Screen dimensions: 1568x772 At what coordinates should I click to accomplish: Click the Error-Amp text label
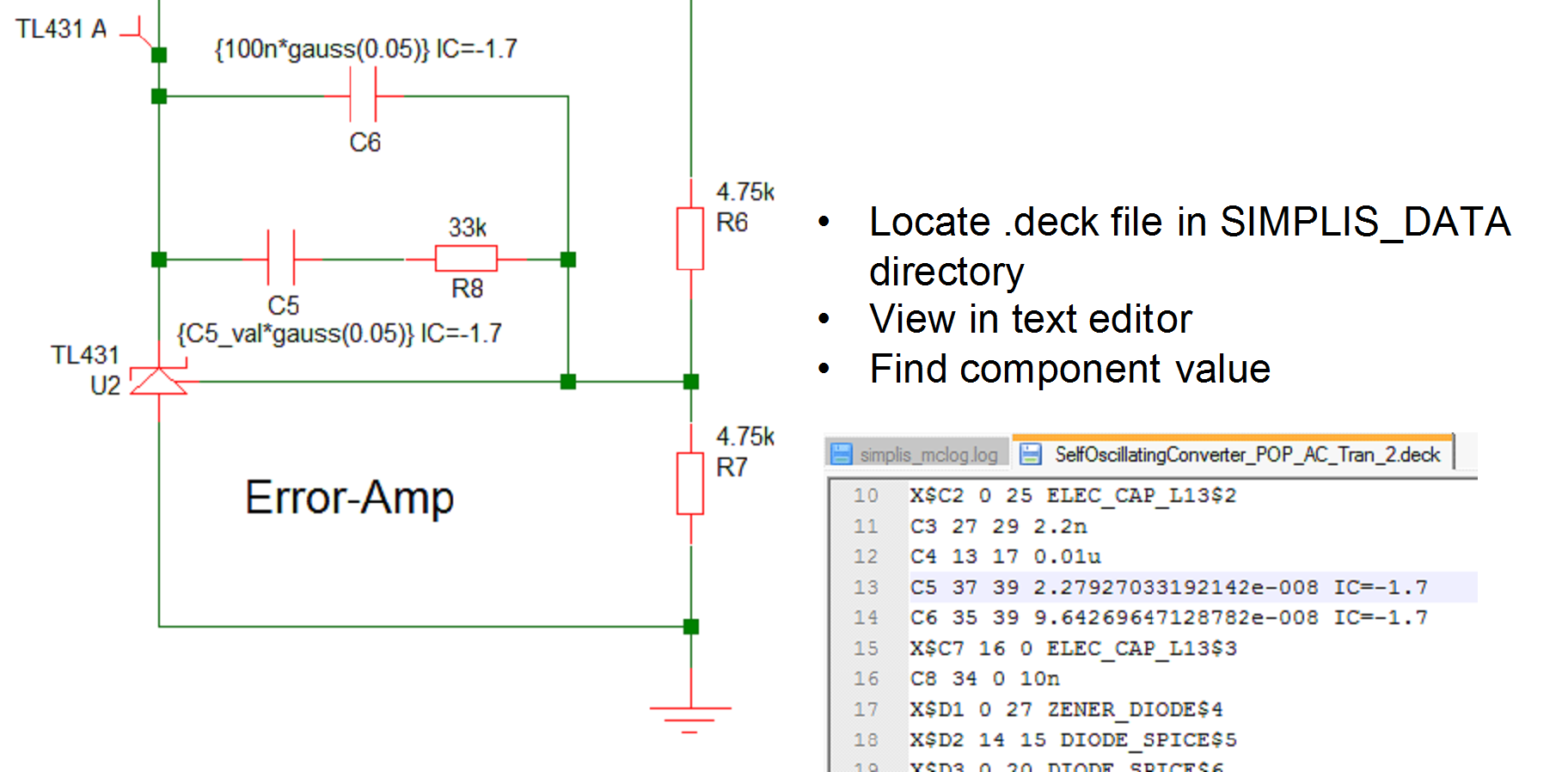349,497
